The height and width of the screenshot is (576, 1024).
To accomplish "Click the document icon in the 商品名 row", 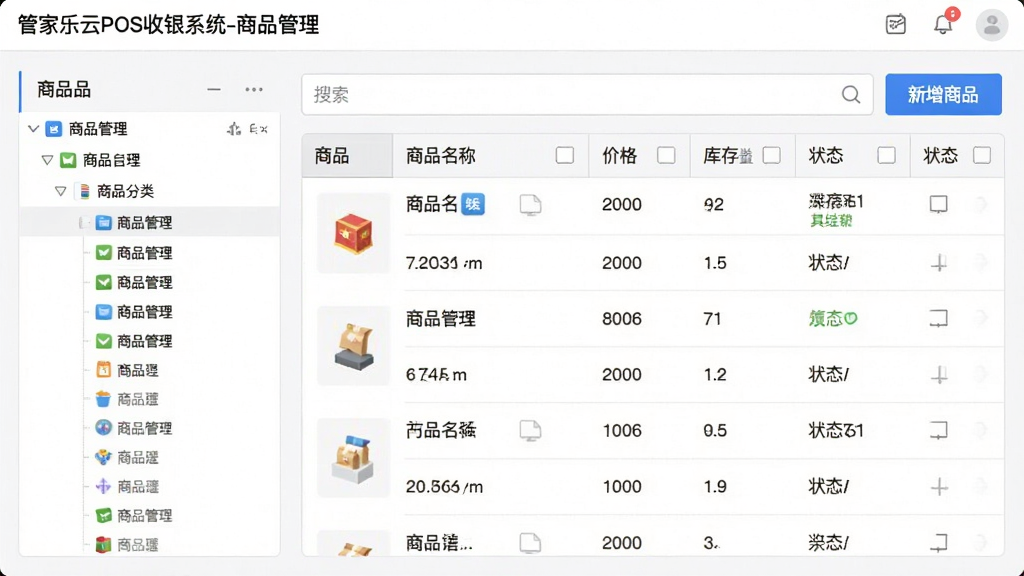I will [x=530, y=205].
